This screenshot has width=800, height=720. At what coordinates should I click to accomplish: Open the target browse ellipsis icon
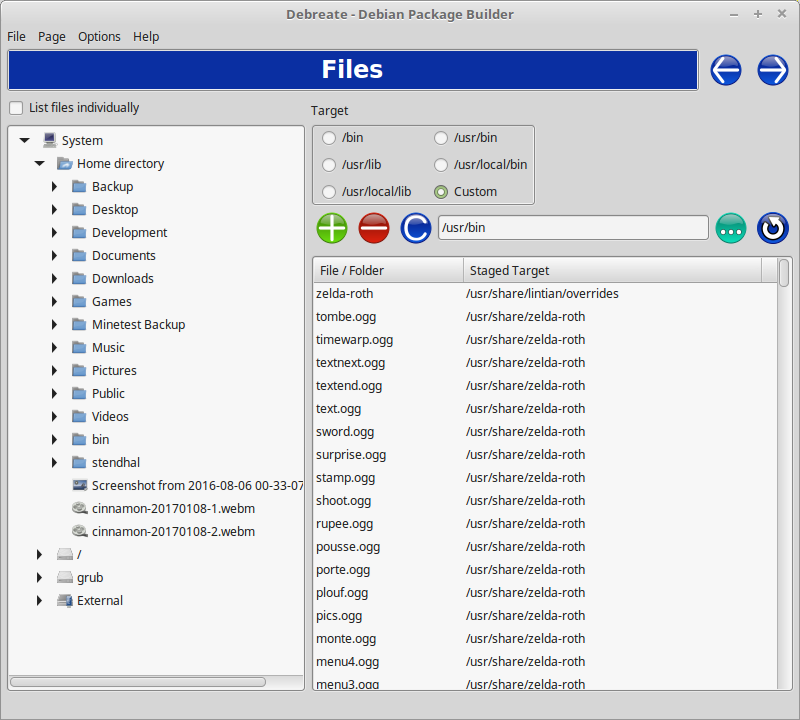click(731, 229)
